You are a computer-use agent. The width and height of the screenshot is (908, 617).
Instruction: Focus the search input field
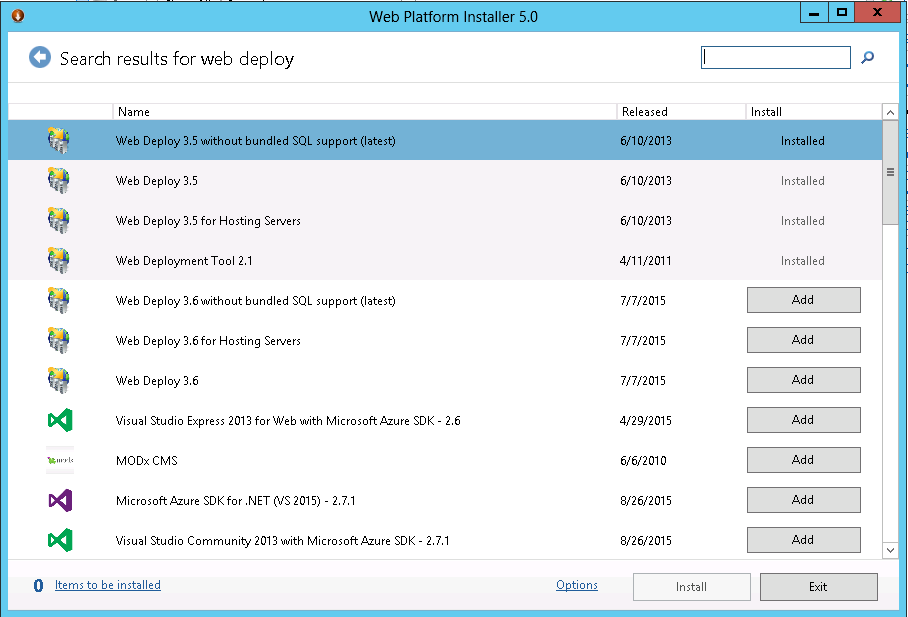point(775,57)
